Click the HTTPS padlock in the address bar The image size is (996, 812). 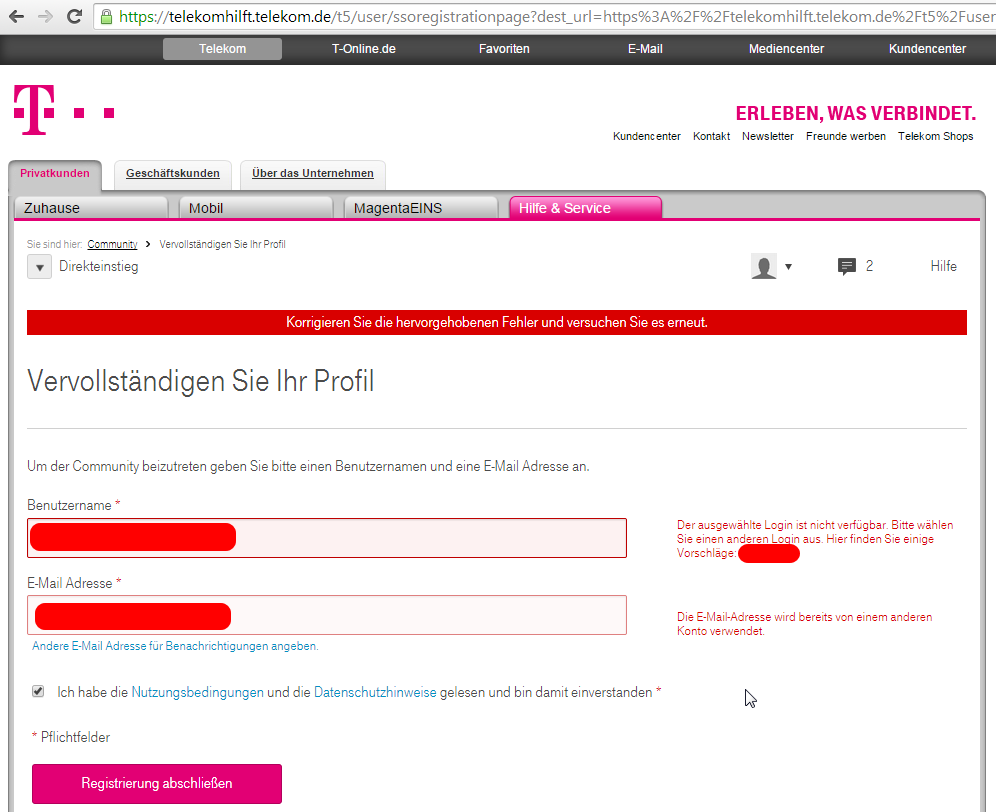(x=105, y=14)
